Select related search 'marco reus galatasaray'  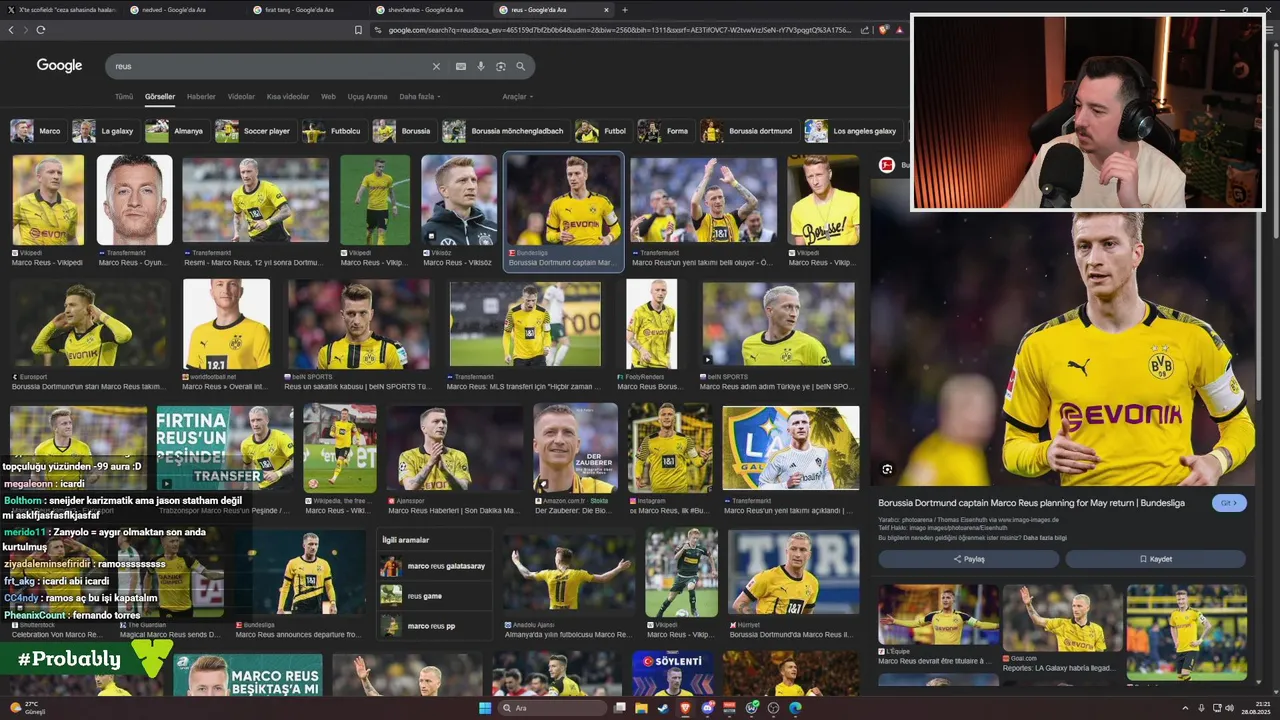pyautogui.click(x=435, y=566)
